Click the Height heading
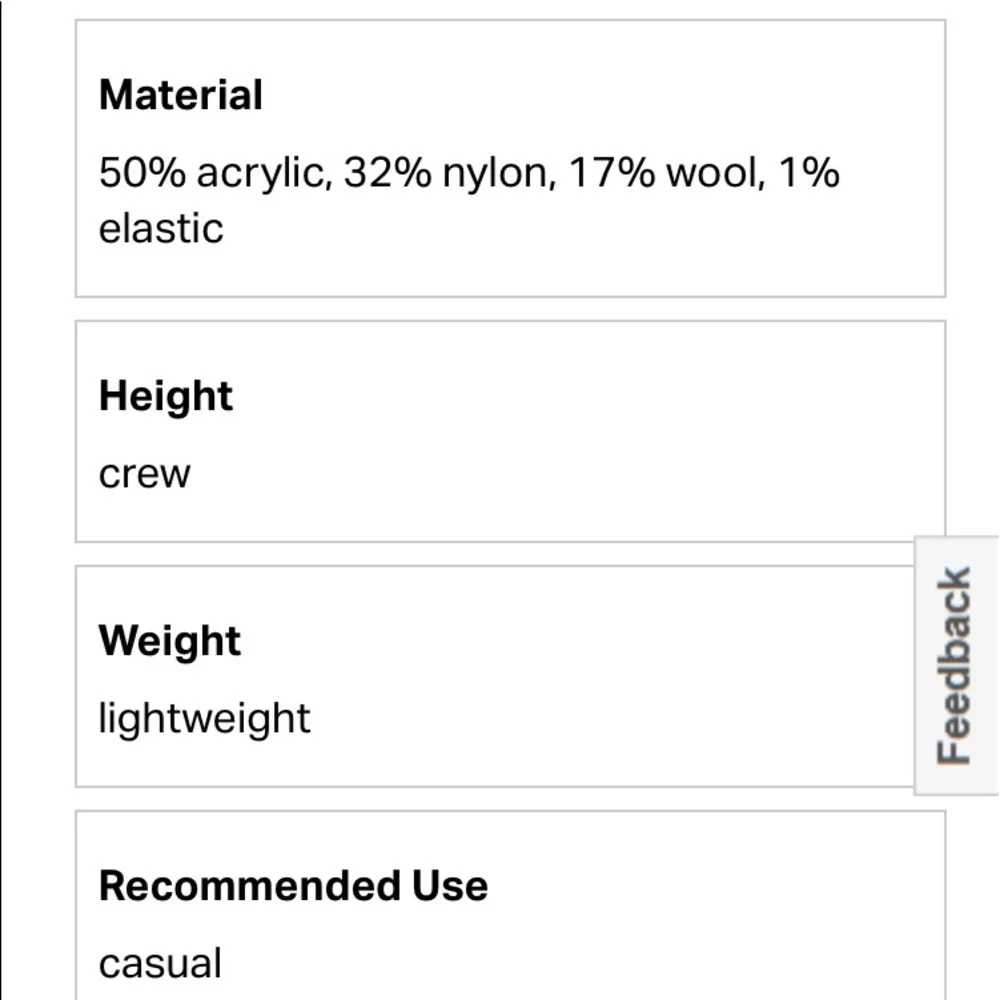This screenshot has width=1000, height=1000. coord(166,397)
